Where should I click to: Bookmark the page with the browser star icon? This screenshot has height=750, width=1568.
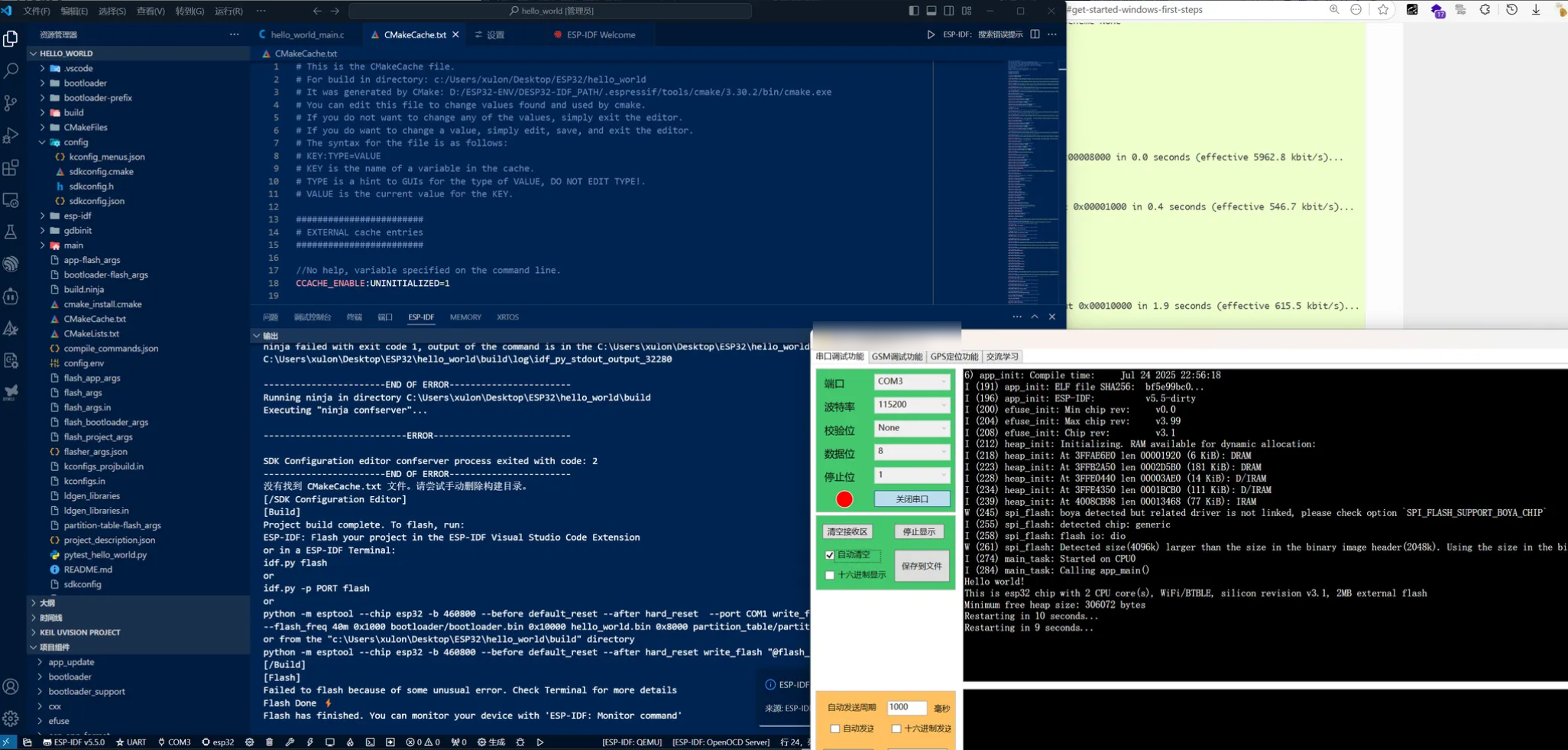click(1383, 10)
